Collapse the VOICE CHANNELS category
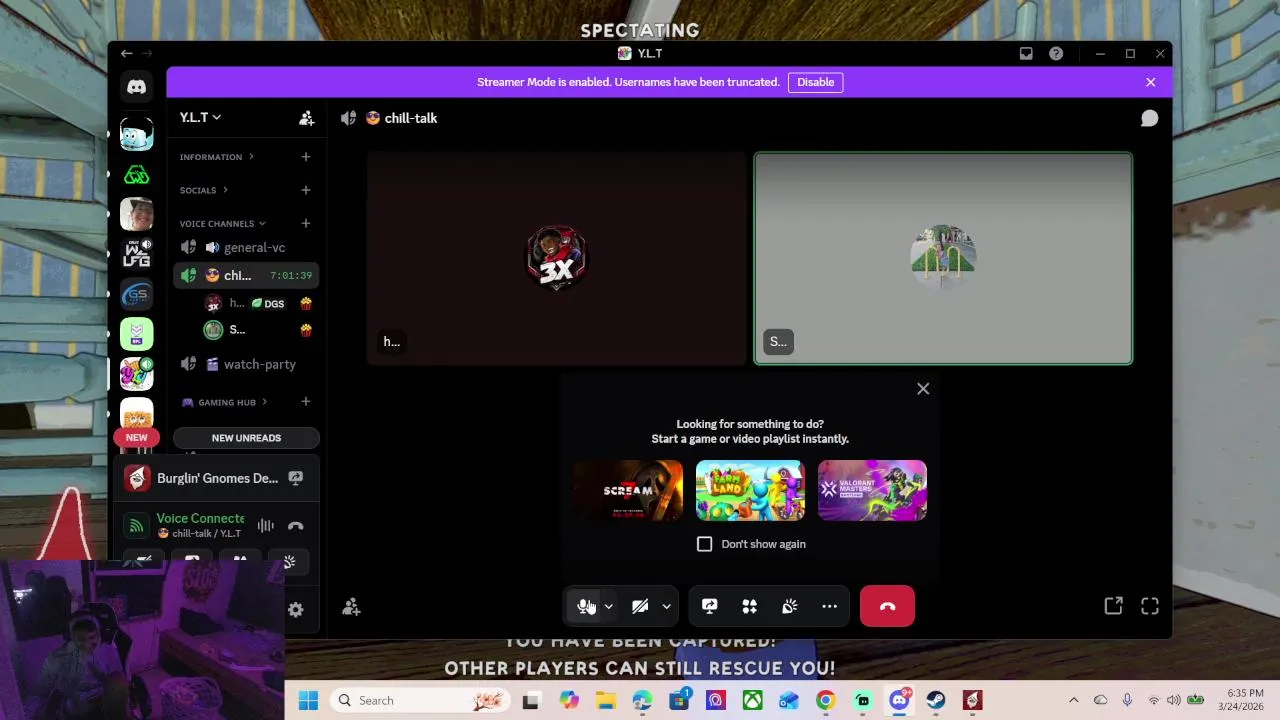The image size is (1280, 720). 223,223
